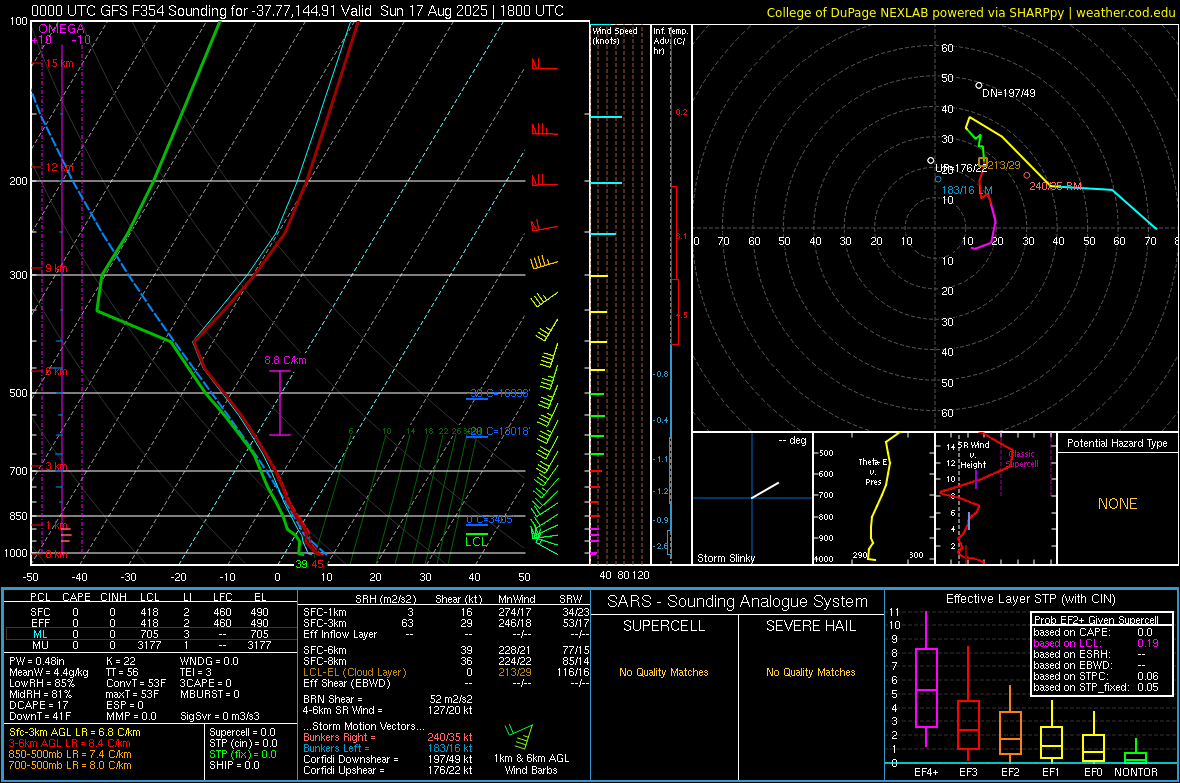Select the SFC parcel row
Viewport: 1180px width, 783px height.
[x=149, y=612]
